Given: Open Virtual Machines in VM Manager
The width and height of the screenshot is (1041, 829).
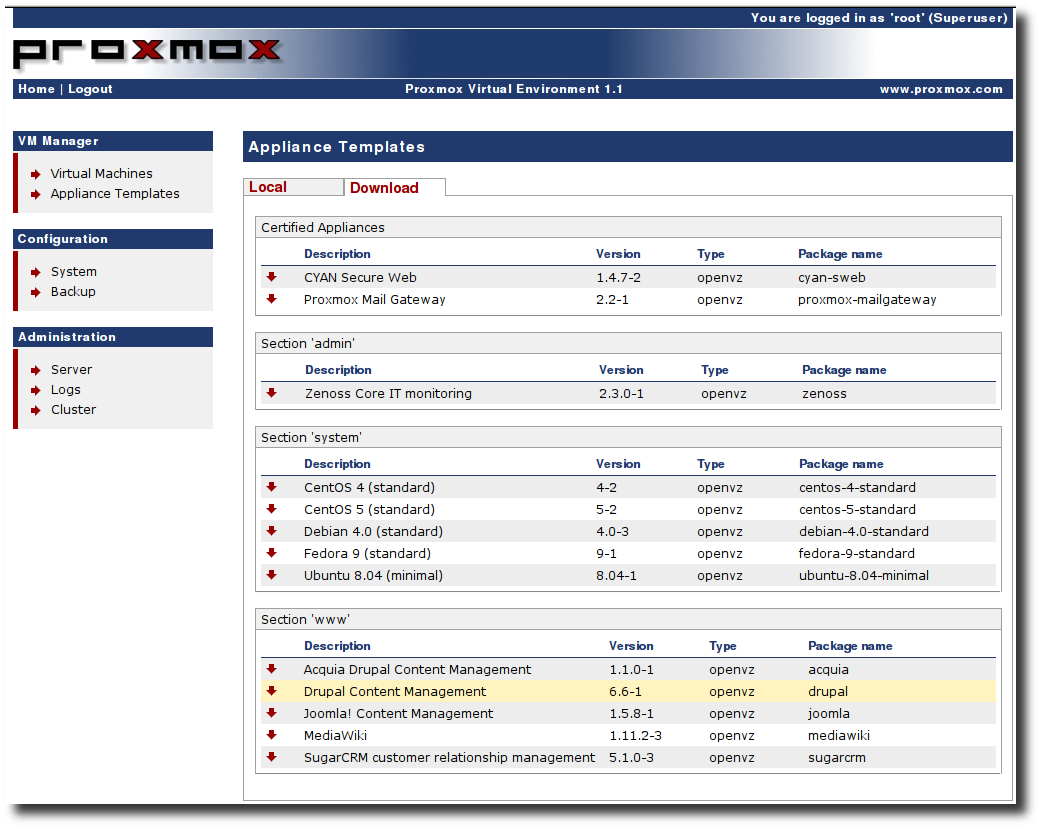Looking at the screenshot, I should pos(102,173).
